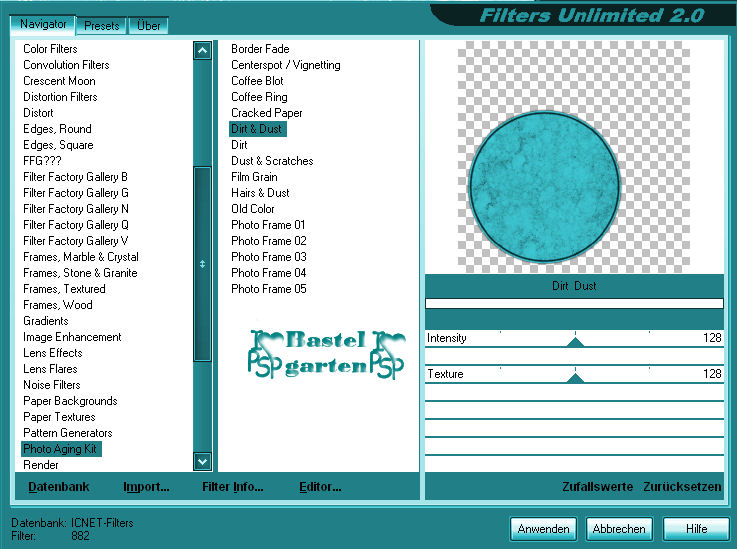Open help via Hilfe button

696,529
